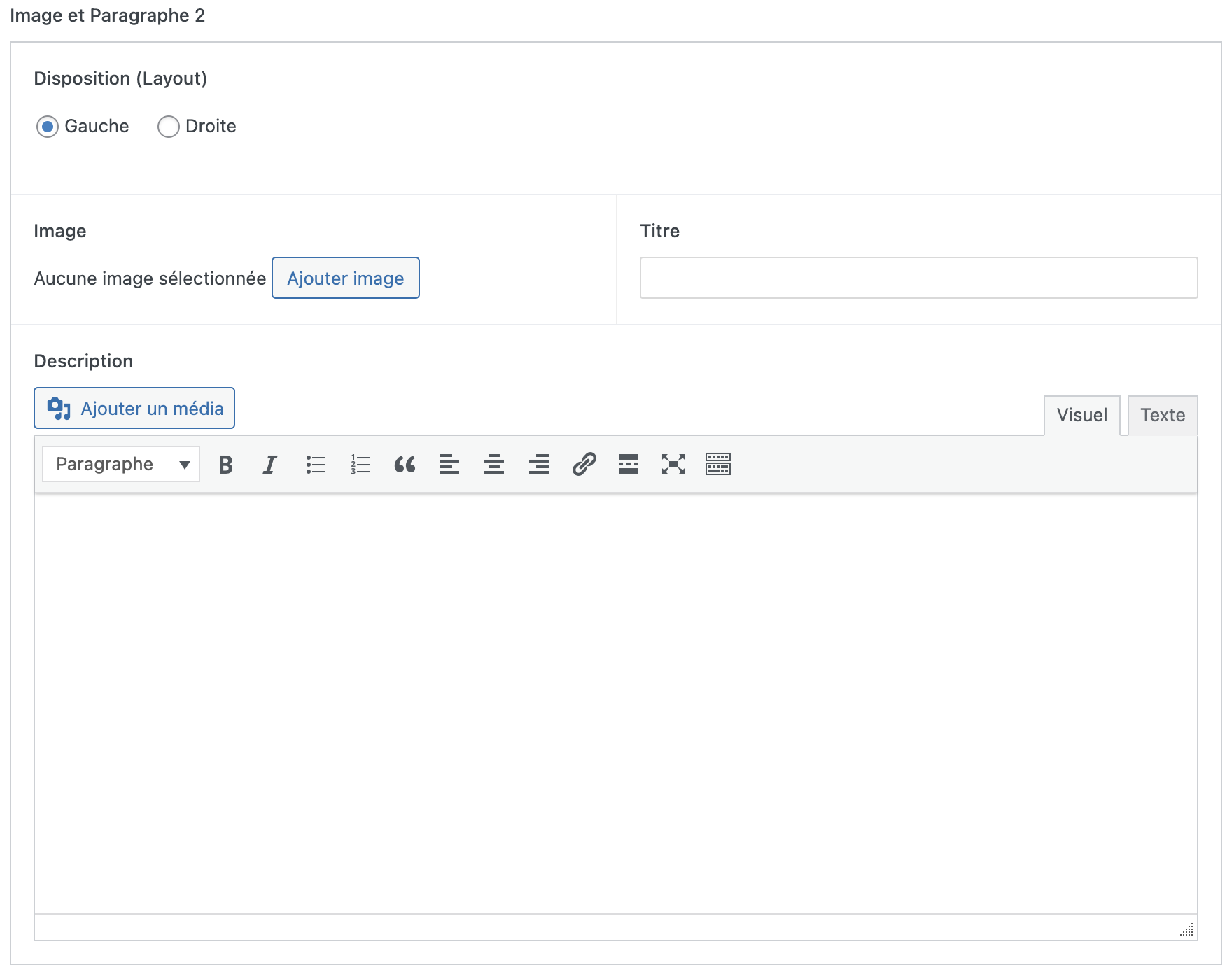1232x974 pixels.
Task: Align text to the left
Action: tap(449, 465)
